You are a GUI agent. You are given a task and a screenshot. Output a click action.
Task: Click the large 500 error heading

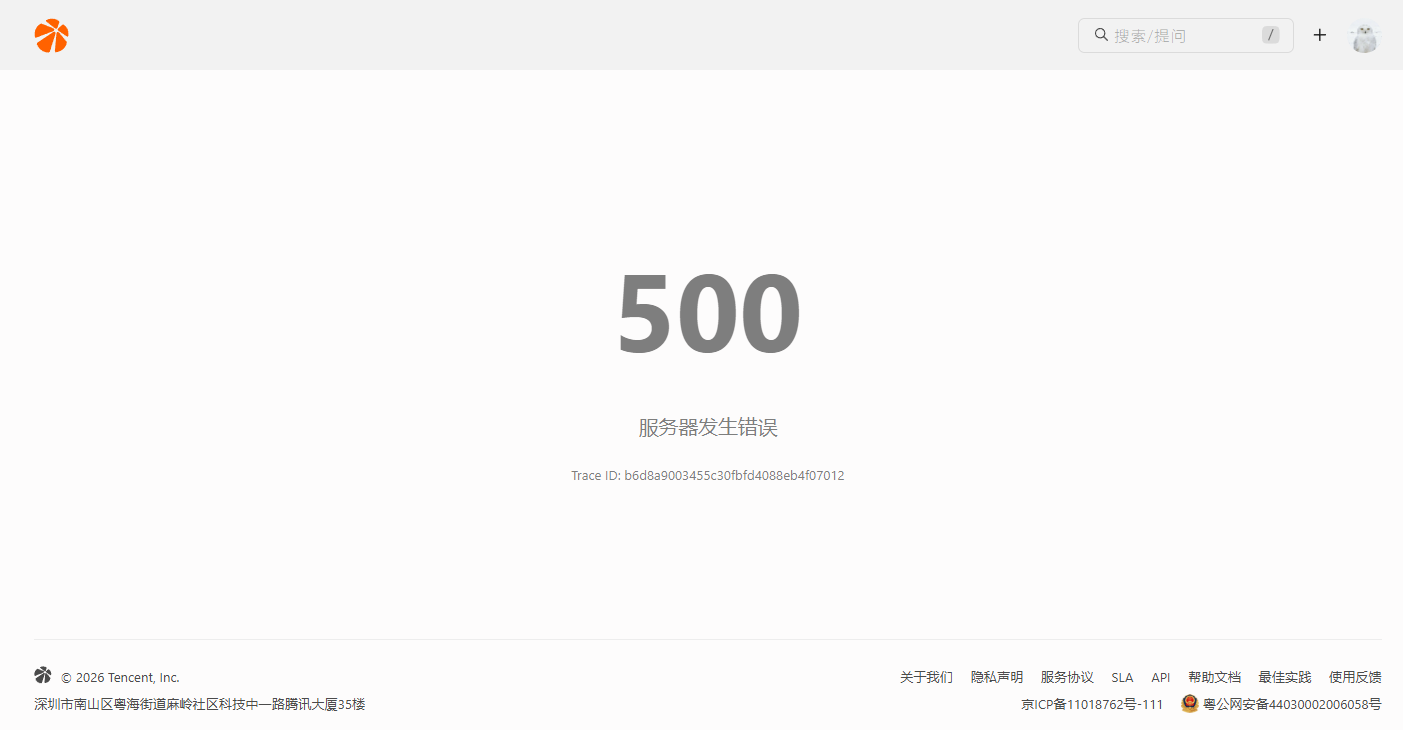[708, 314]
